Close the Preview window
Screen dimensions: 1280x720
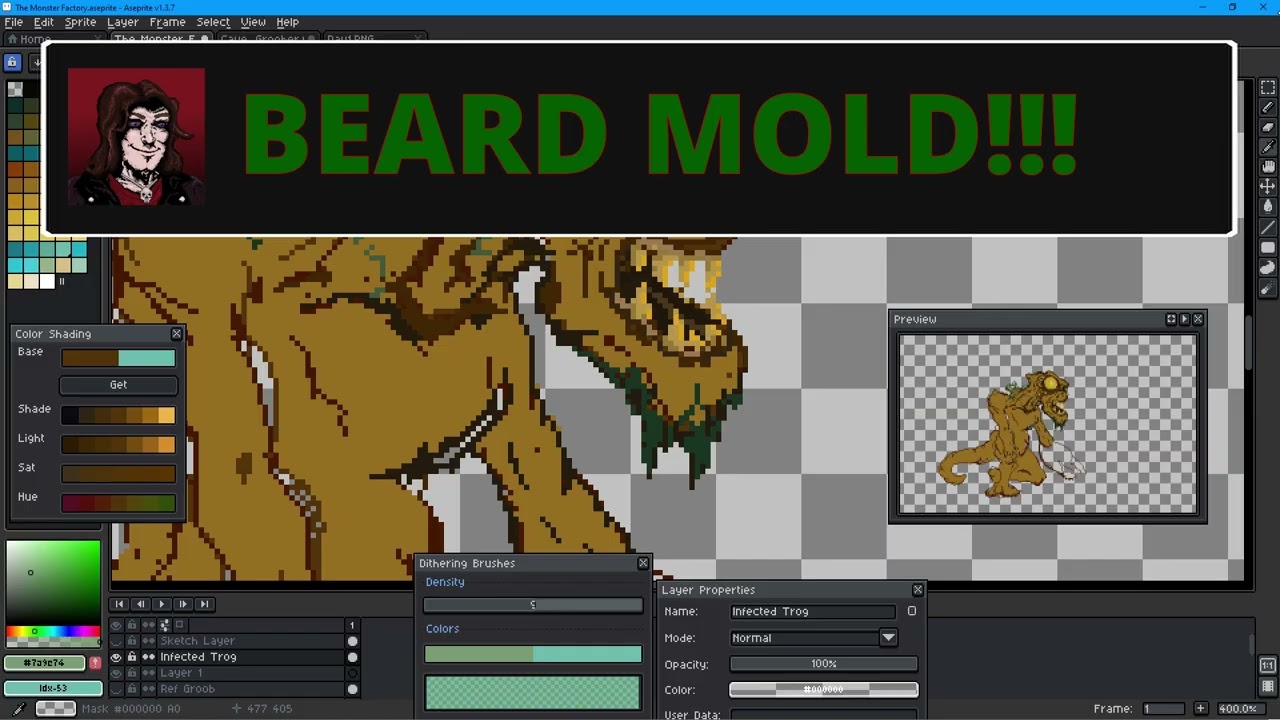click(1198, 319)
